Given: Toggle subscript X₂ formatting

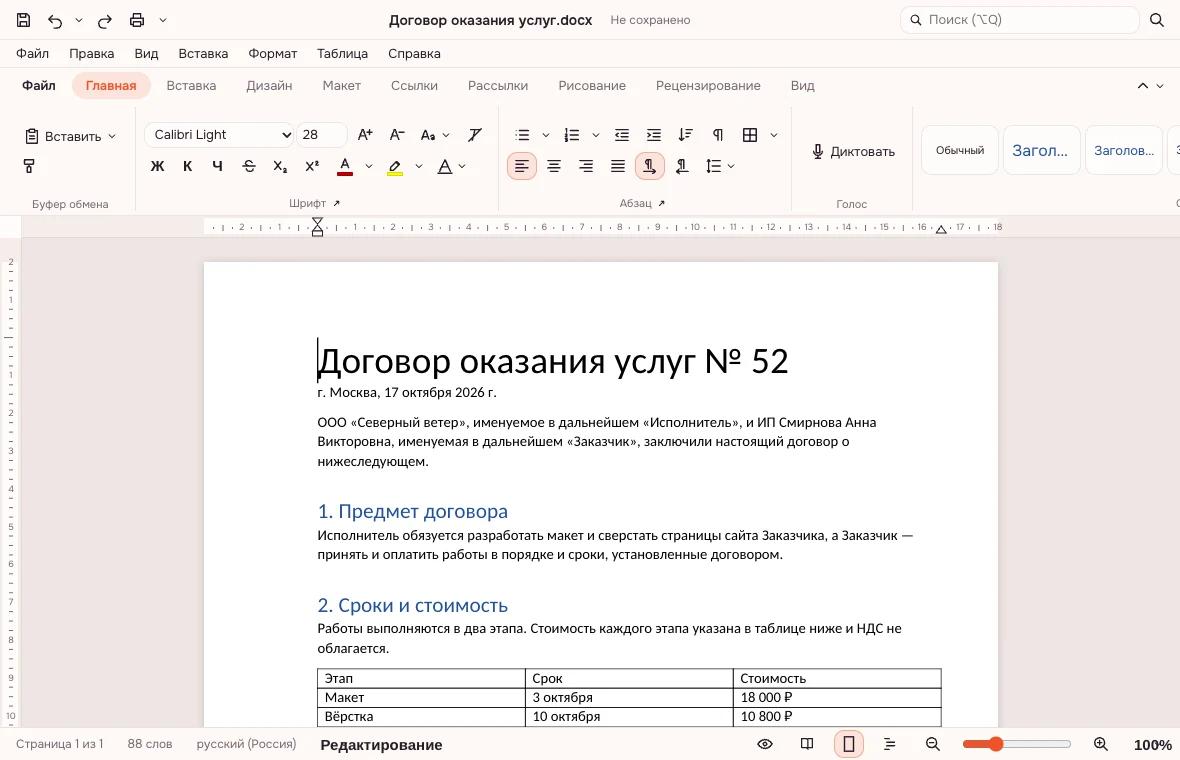Looking at the screenshot, I should coord(280,166).
